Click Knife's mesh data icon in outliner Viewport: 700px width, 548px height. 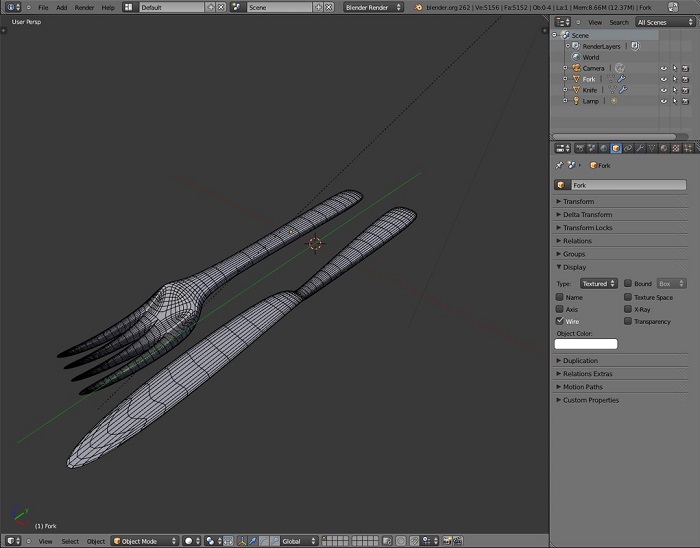click(x=612, y=90)
